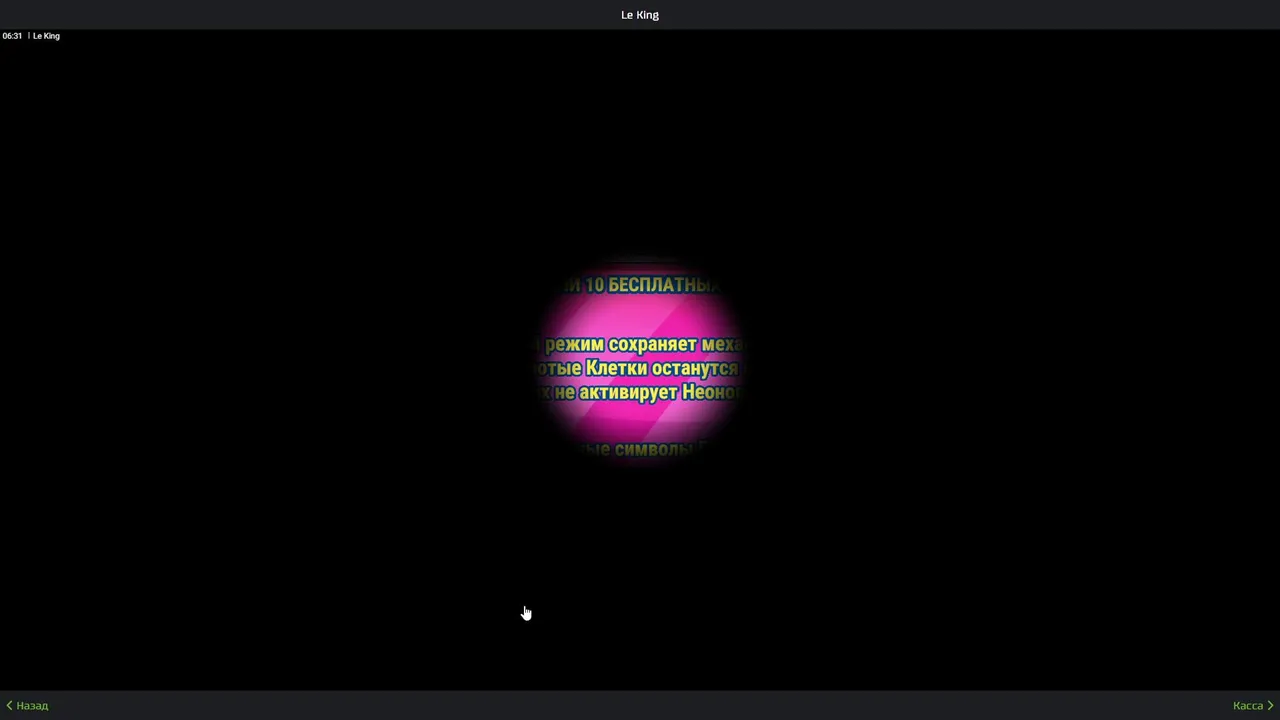1280x720 pixels.
Task: Click the pink circular game info panel
Action: (x=640, y=361)
